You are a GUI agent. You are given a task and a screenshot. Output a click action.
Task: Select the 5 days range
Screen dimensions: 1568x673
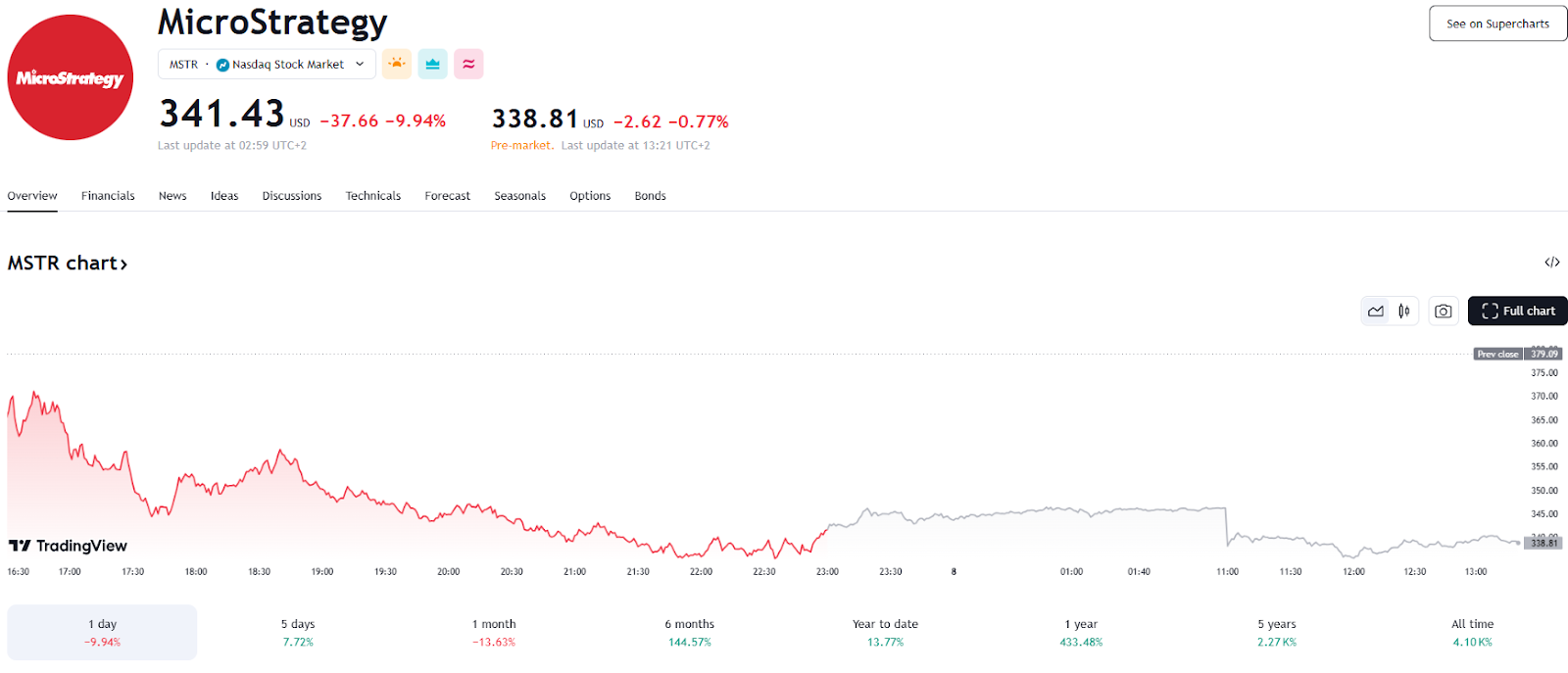click(x=298, y=633)
